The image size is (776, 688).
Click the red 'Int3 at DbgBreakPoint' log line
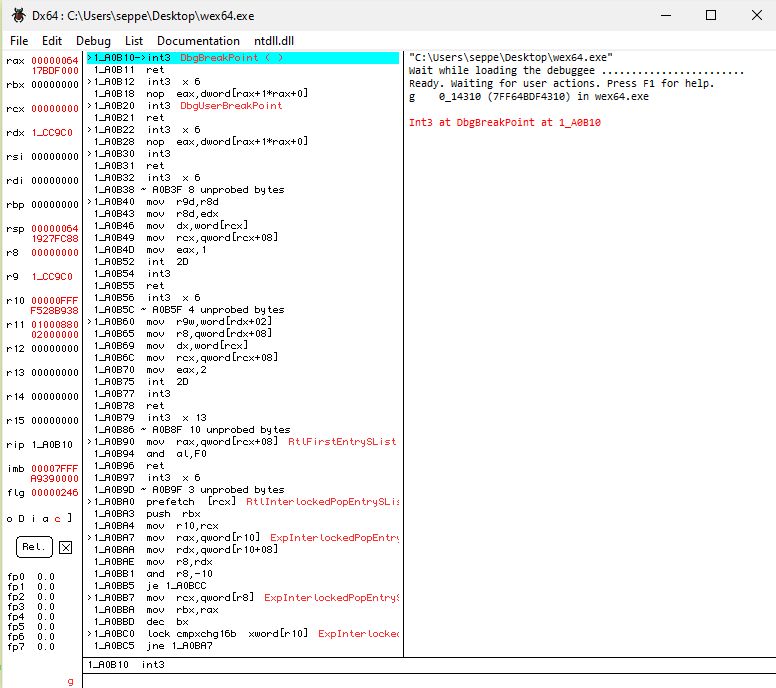(504, 122)
